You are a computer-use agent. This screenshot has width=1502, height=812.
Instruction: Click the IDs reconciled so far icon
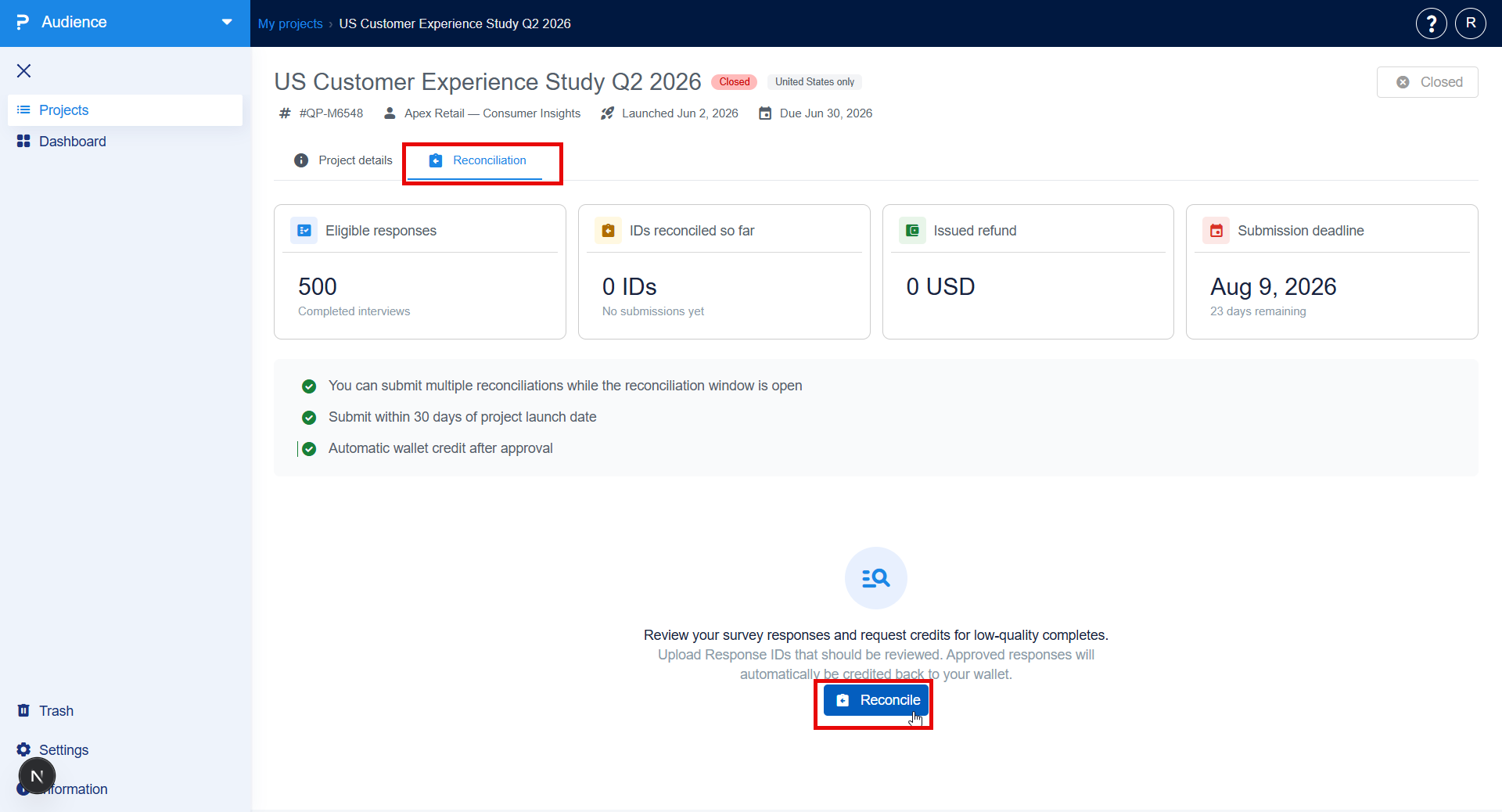pos(609,231)
